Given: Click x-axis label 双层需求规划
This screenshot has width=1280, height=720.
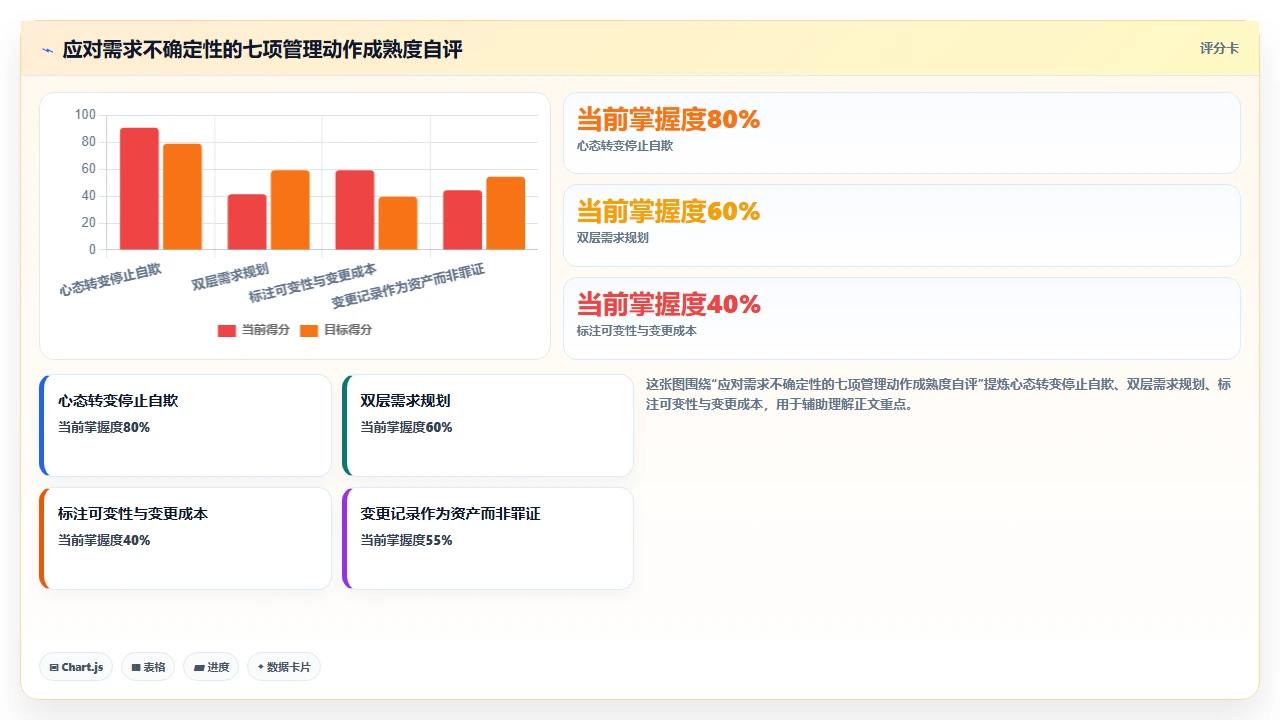Looking at the screenshot, I should pos(230,276).
